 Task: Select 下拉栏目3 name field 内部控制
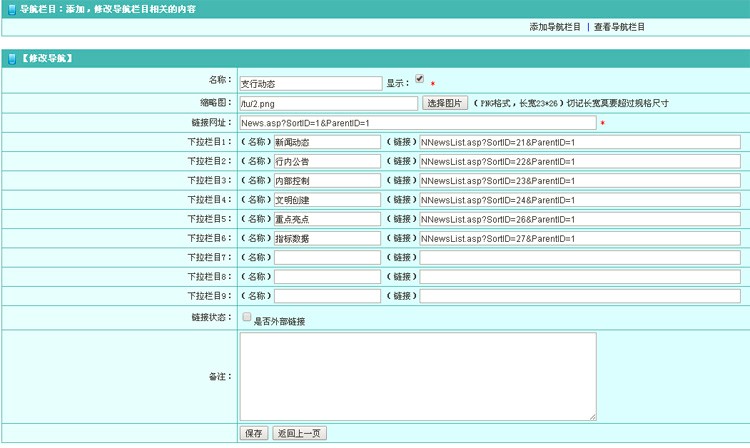327,181
